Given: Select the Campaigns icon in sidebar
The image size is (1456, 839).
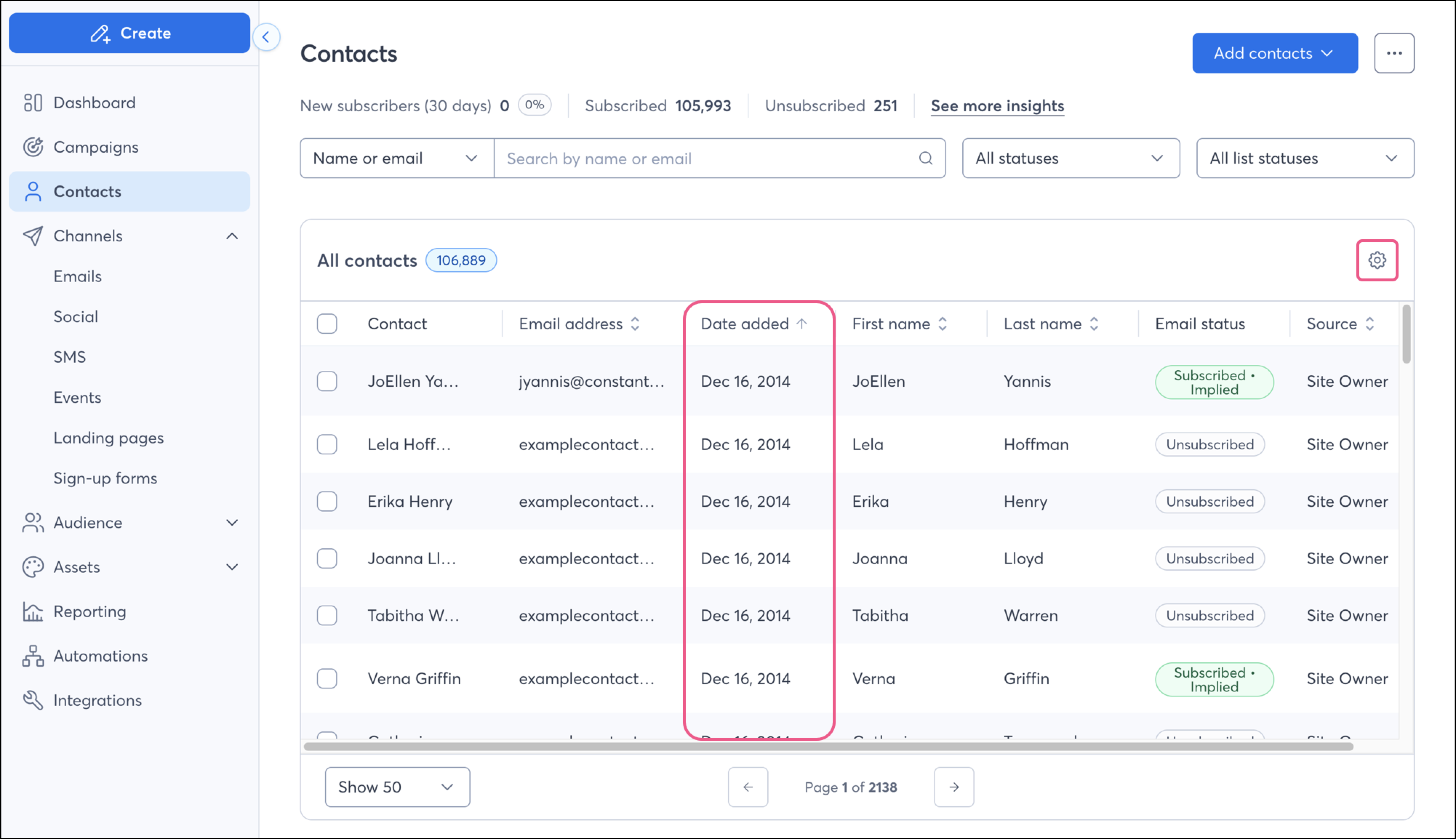Looking at the screenshot, I should (x=33, y=147).
